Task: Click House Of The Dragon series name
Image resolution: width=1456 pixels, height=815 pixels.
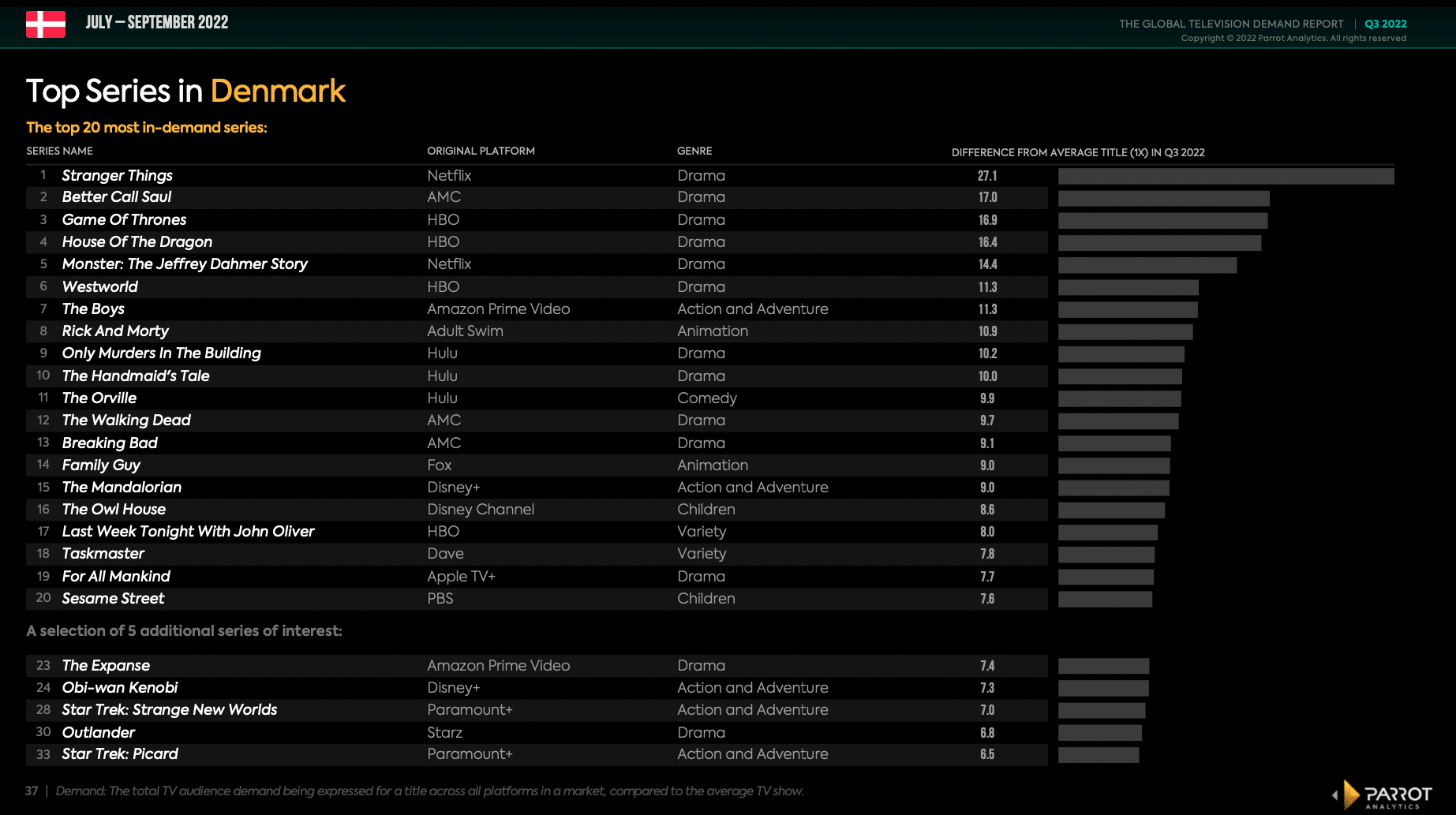Action: (x=137, y=241)
